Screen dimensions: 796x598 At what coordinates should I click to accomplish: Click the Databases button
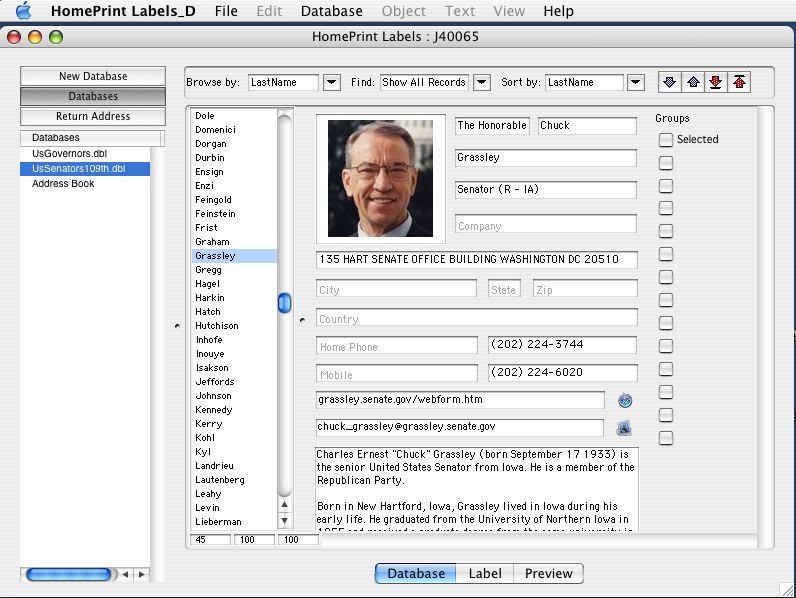point(93,96)
